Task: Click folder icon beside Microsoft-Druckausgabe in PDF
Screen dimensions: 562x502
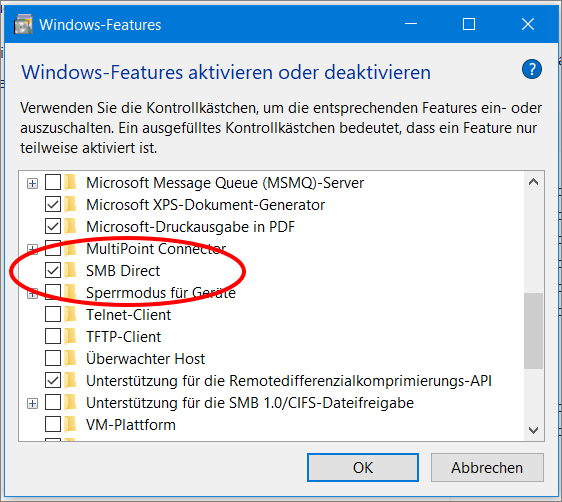Action: [71, 226]
